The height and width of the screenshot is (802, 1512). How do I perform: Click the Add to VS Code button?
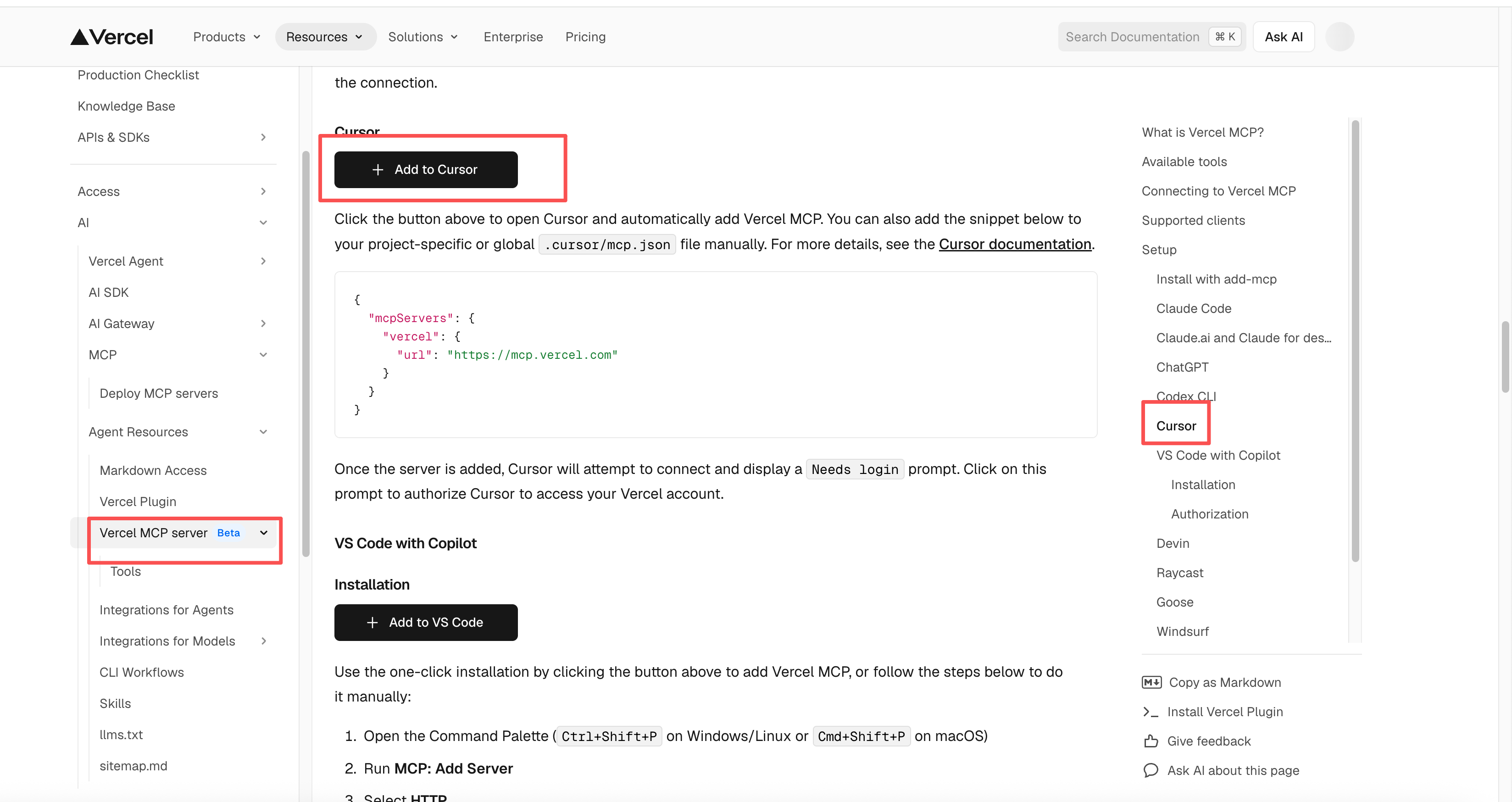(x=426, y=622)
